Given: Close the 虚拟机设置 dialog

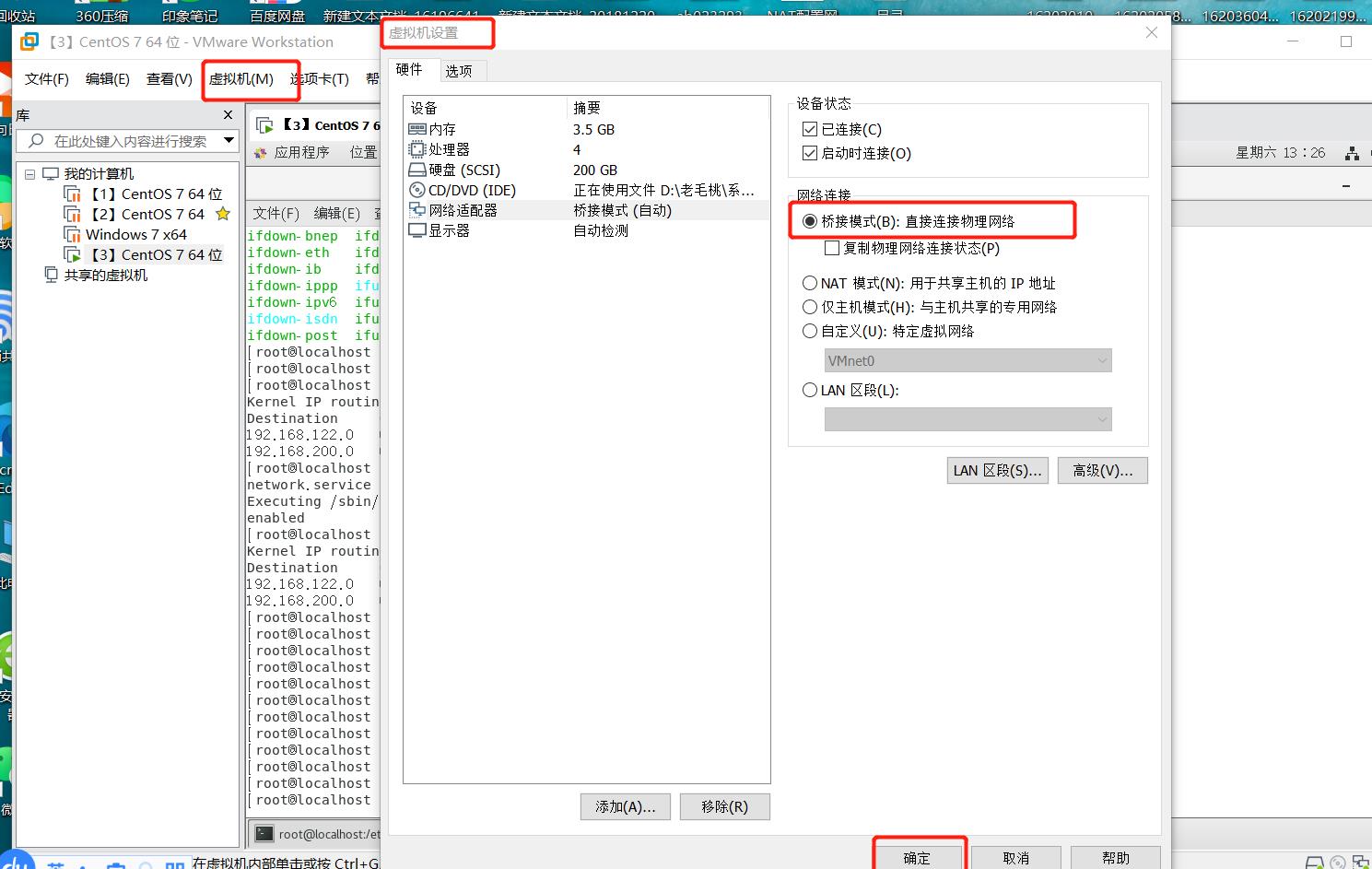Looking at the screenshot, I should pyautogui.click(x=1152, y=32).
